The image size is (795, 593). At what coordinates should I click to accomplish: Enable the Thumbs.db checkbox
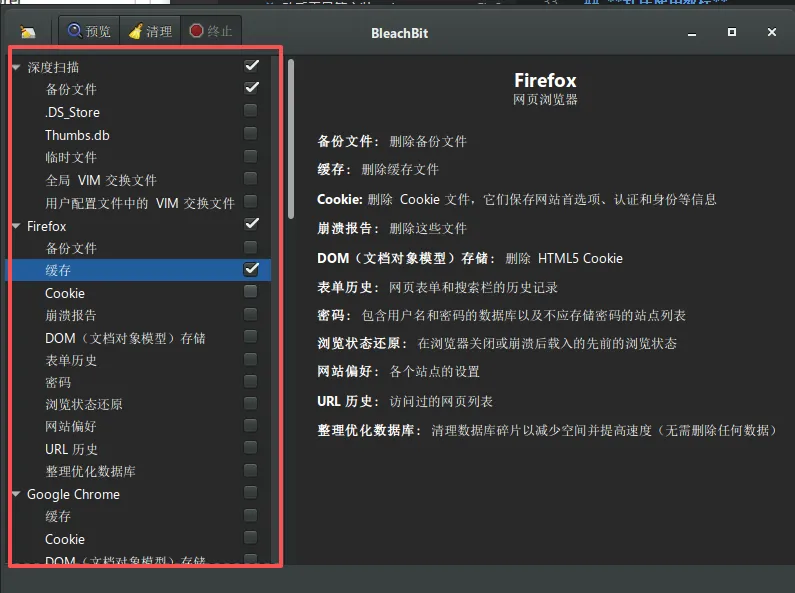[x=250, y=133]
